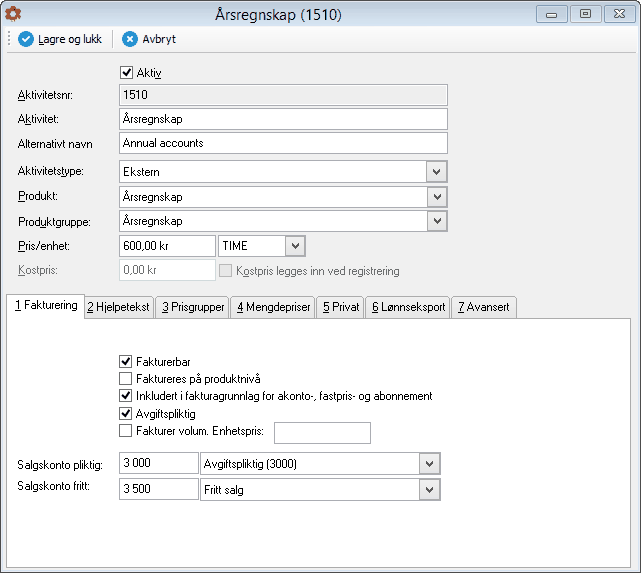Click the Avbryt button label
The width and height of the screenshot is (641, 573).
click(159, 39)
